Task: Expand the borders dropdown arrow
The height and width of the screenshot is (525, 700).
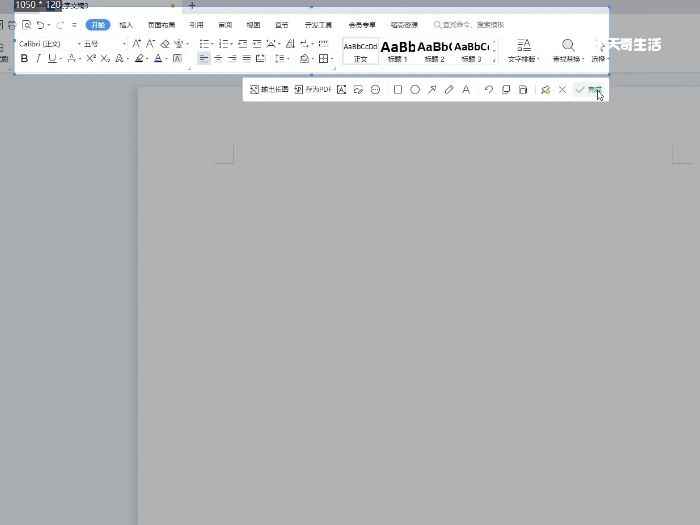Action: (x=332, y=58)
